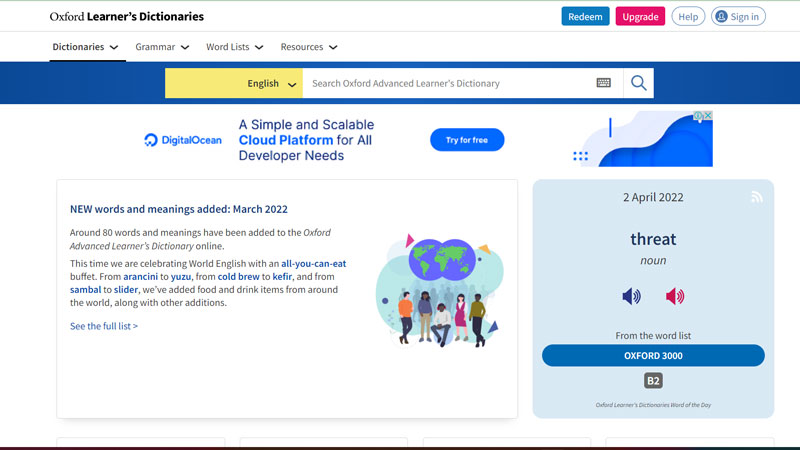Click the word 'noun' label
The image size is (800, 450).
tap(653, 261)
